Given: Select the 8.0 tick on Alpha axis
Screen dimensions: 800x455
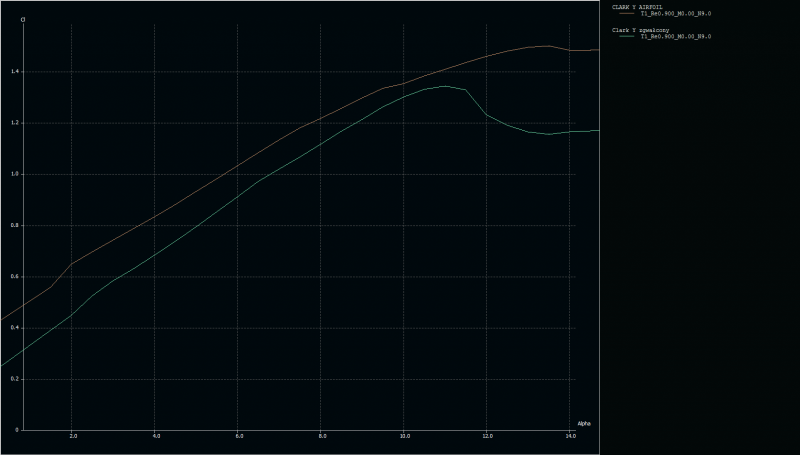Looking at the screenshot, I should 322,437.
